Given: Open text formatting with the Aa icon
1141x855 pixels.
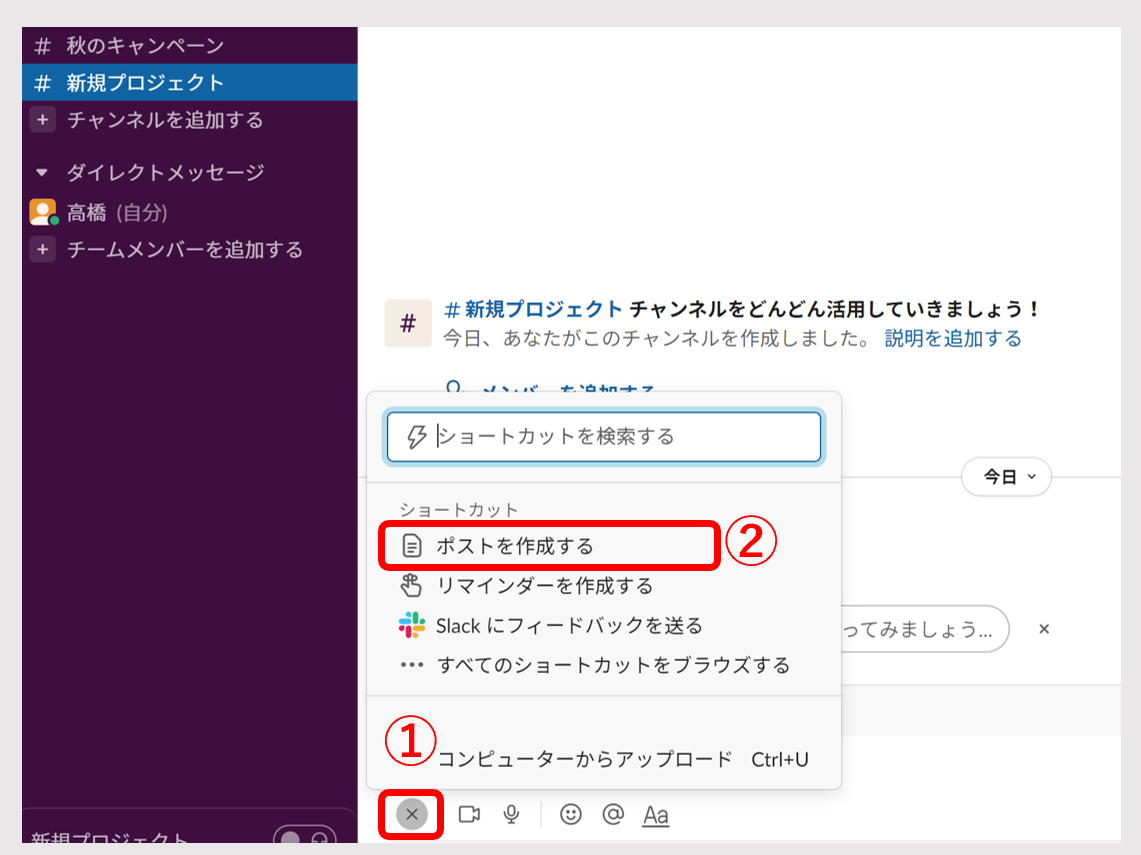Looking at the screenshot, I should (655, 815).
